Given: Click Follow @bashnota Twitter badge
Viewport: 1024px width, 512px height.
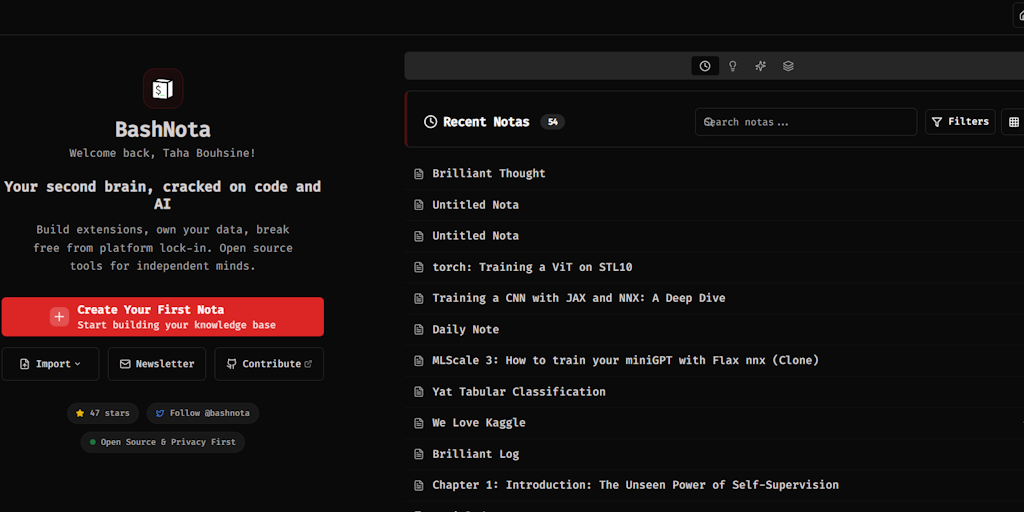Looking at the screenshot, I should pyautogui.click(x=202, y=413).
